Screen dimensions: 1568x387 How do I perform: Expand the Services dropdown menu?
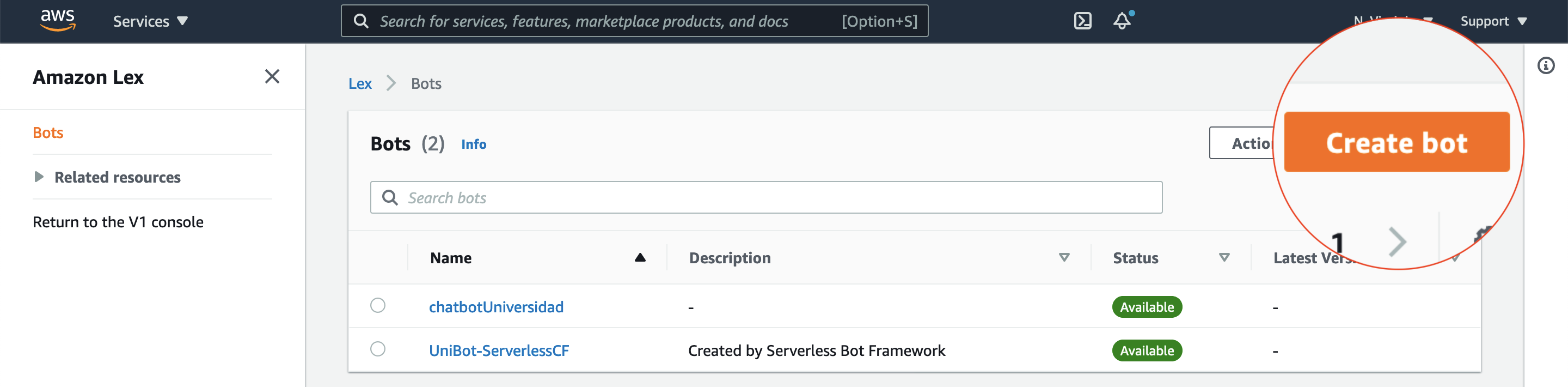[x=150, y=21]
